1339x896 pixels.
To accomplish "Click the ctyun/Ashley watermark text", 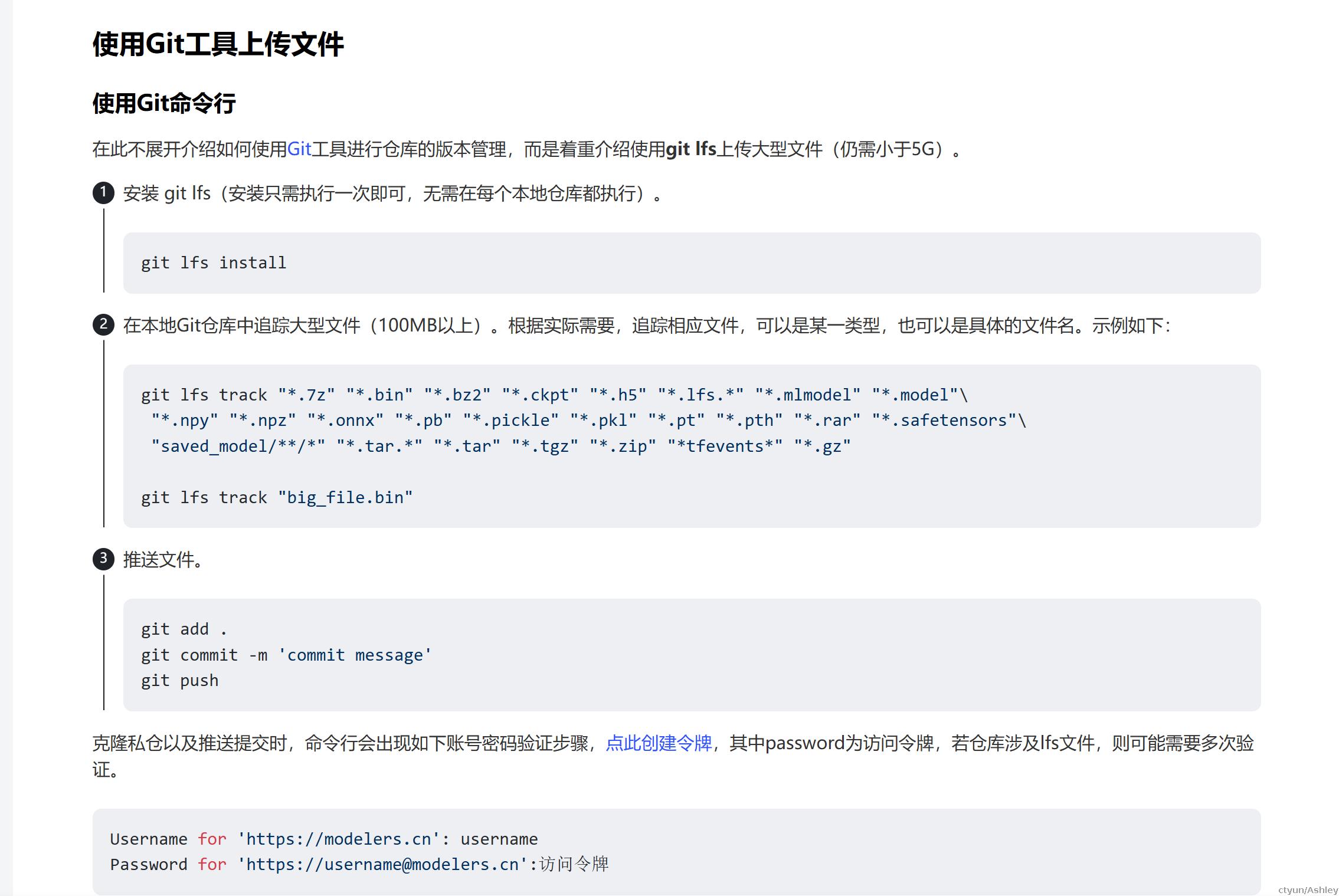I will click(1308, 890).
